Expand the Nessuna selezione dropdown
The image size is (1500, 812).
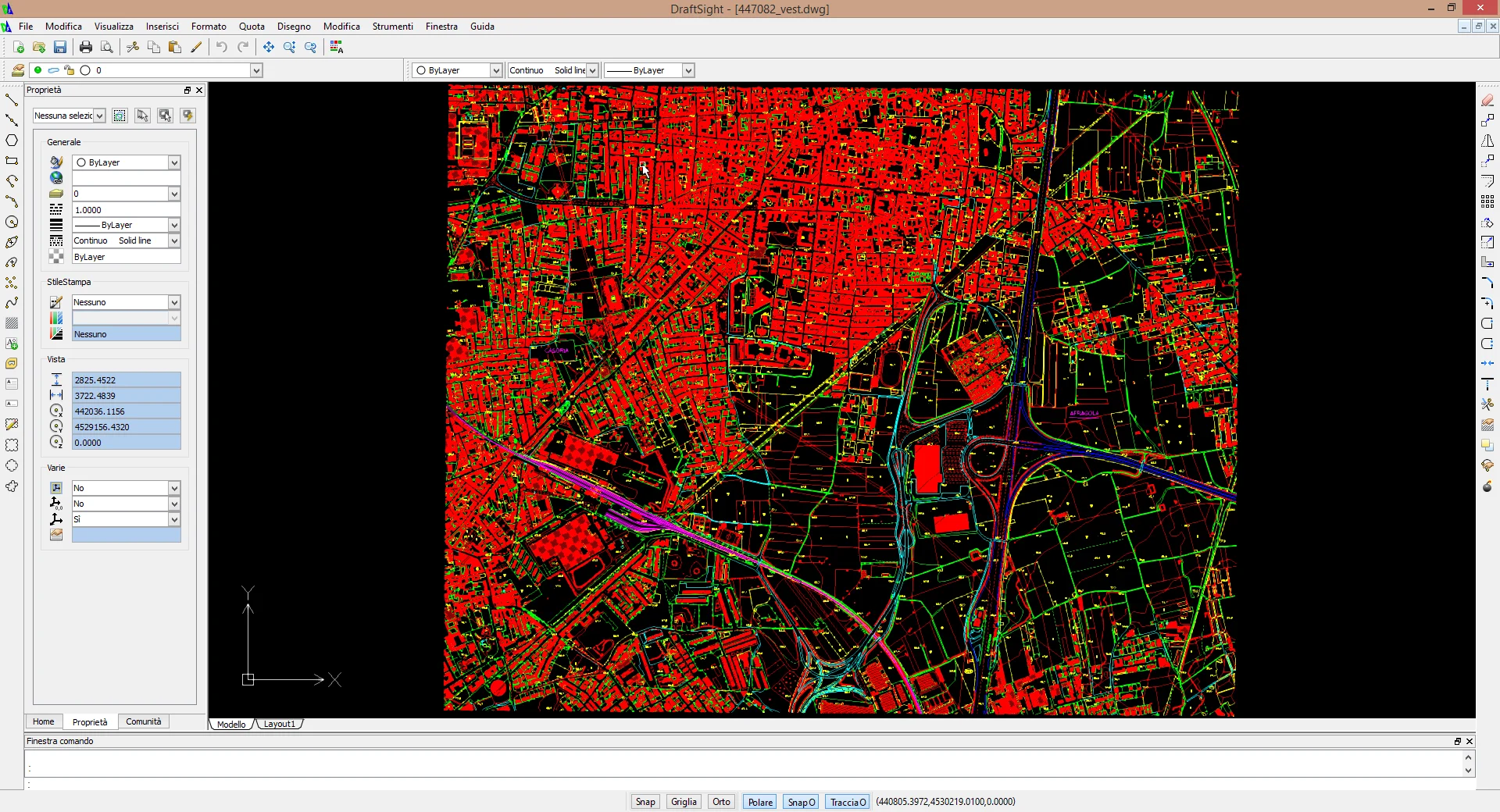pos(100,116)
